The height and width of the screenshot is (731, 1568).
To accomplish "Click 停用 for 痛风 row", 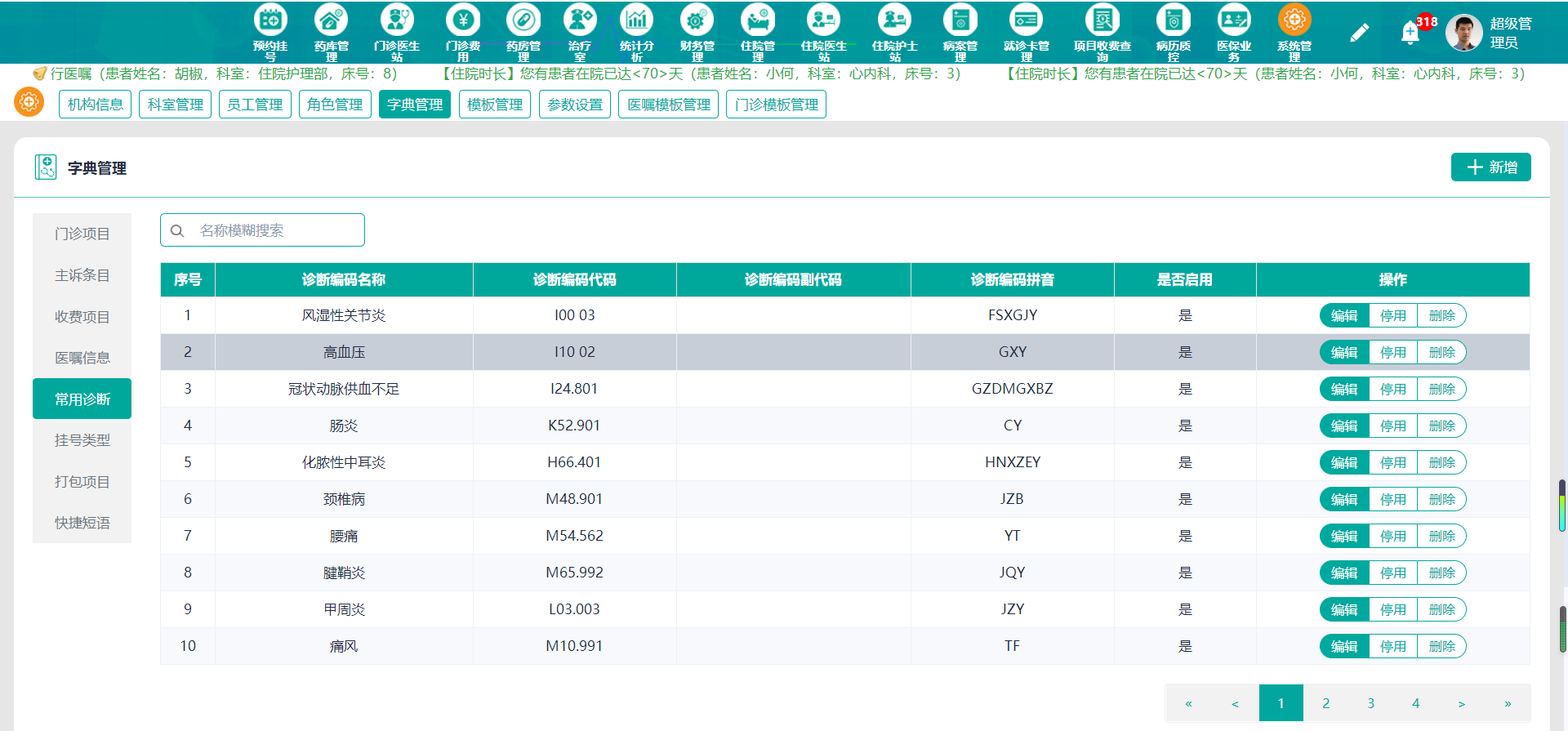I will pos(1393,646).
